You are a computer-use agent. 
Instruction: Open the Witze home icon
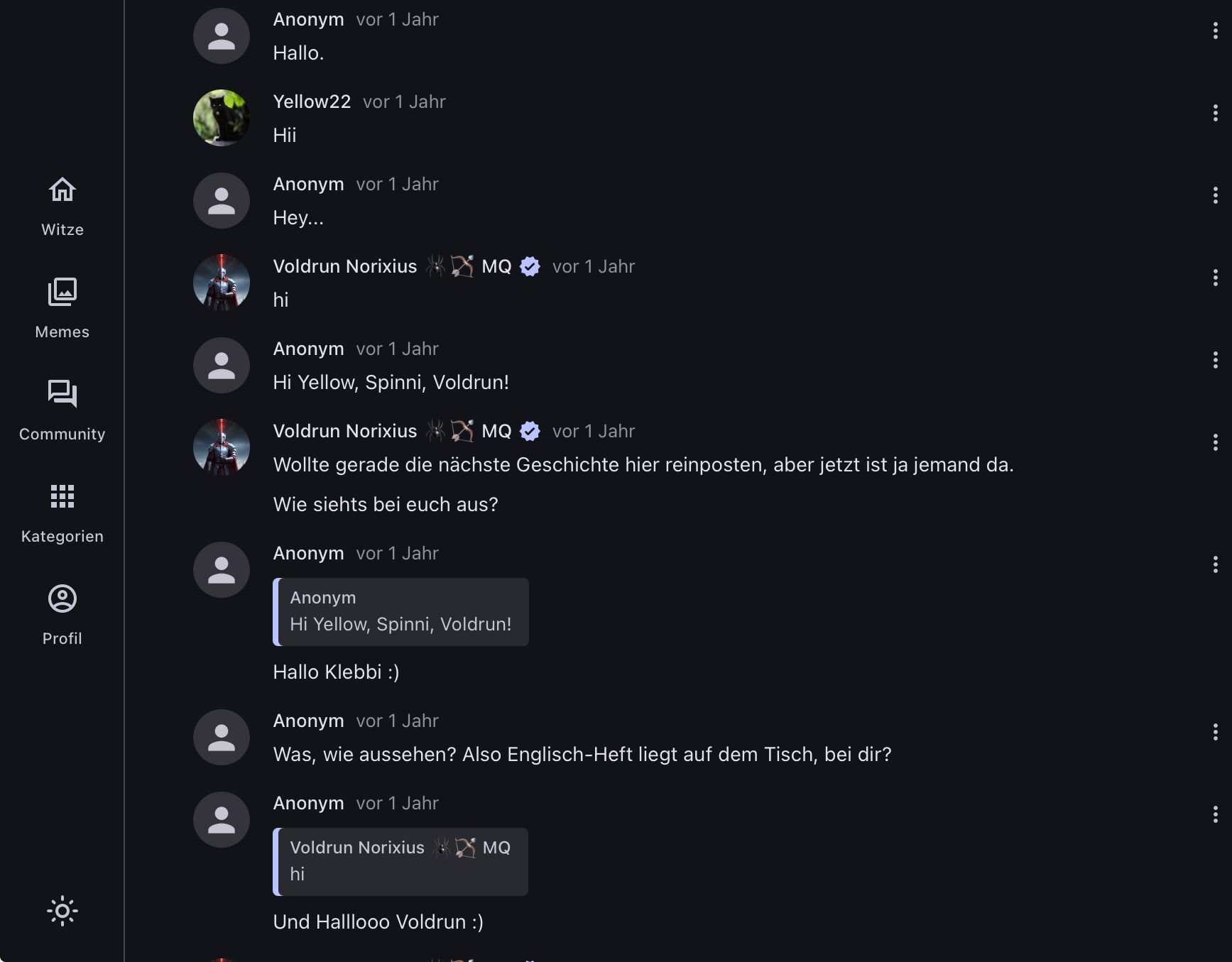click(62, 190)
